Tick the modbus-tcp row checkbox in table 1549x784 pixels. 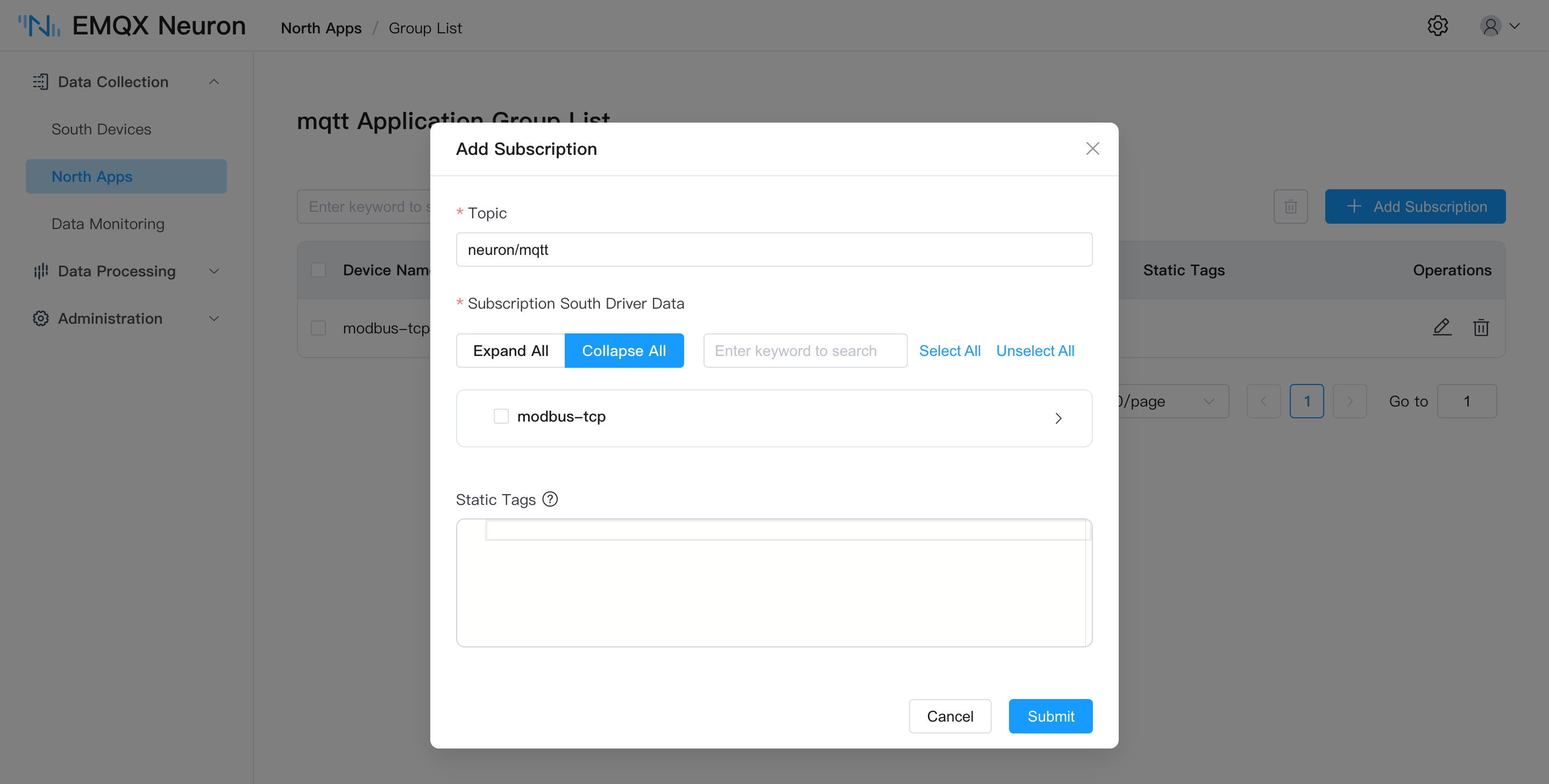318,328
